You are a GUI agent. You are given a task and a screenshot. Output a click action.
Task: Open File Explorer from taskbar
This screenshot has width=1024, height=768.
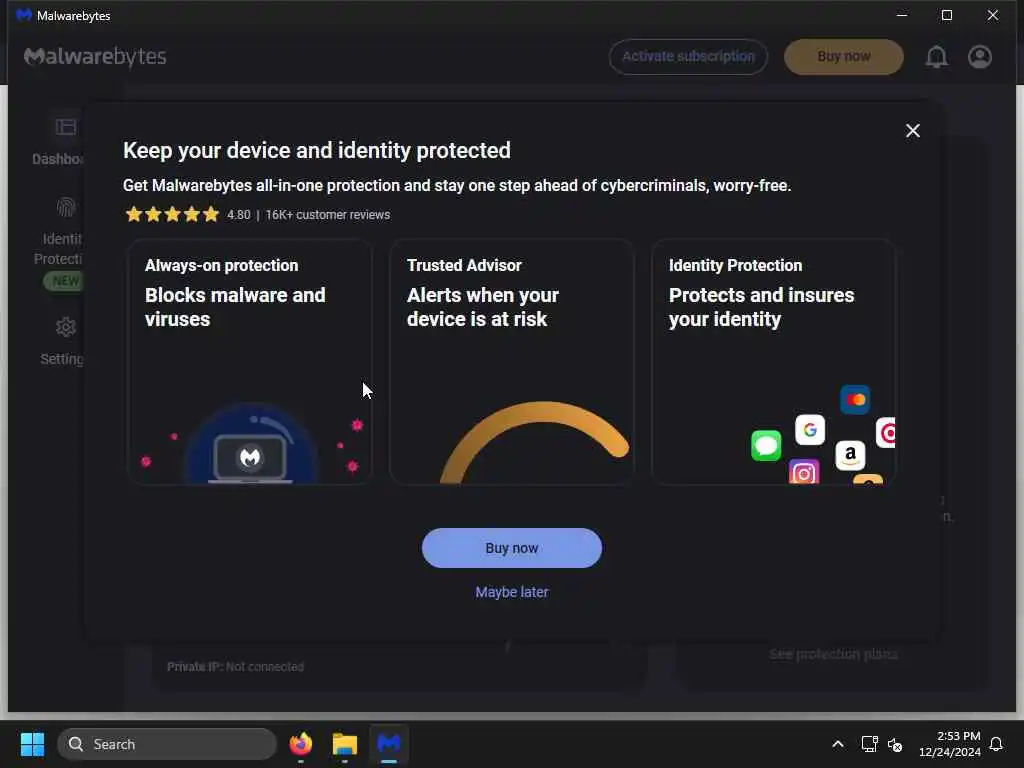344,744
